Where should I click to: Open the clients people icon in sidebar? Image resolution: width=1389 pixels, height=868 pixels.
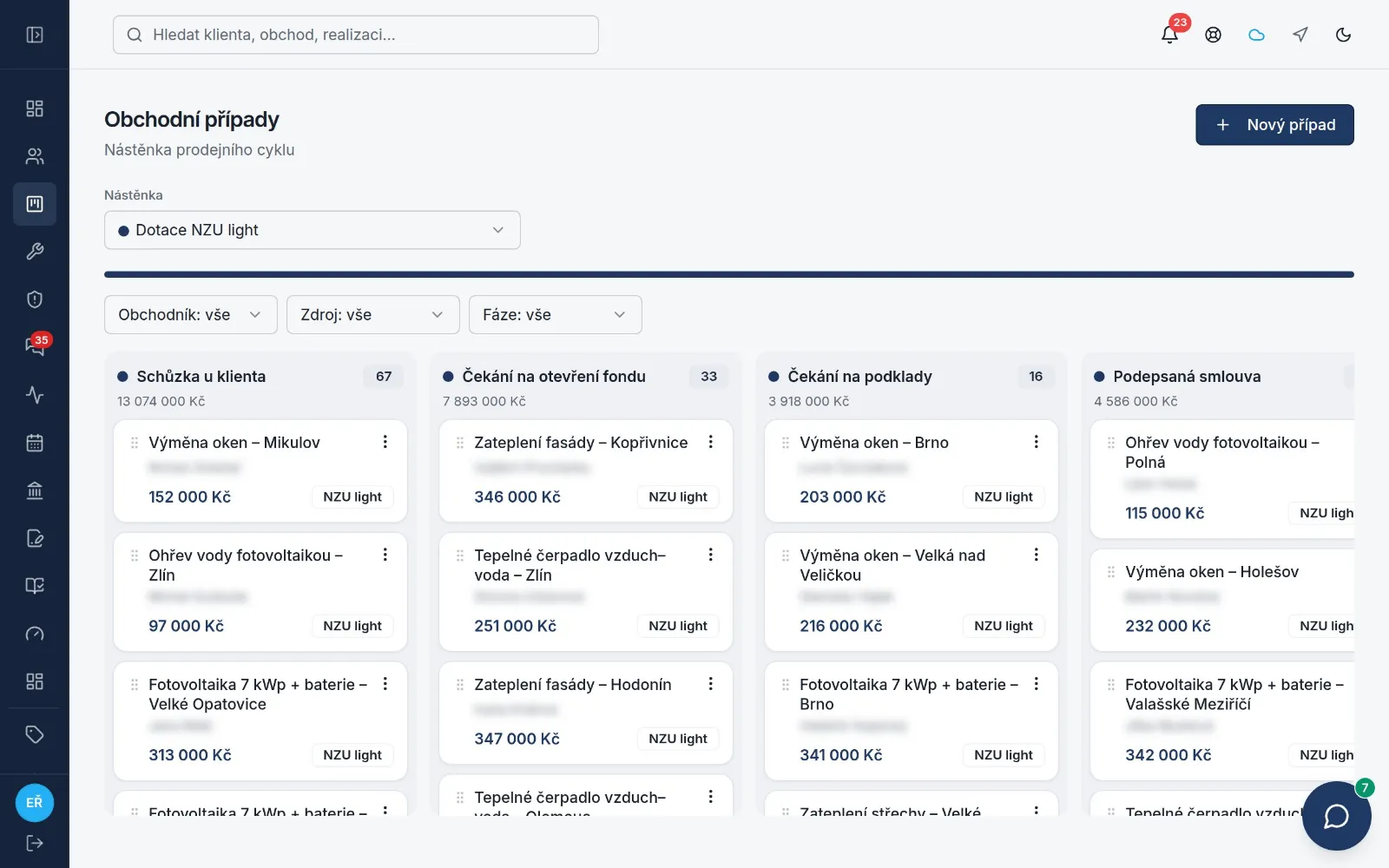35,156
